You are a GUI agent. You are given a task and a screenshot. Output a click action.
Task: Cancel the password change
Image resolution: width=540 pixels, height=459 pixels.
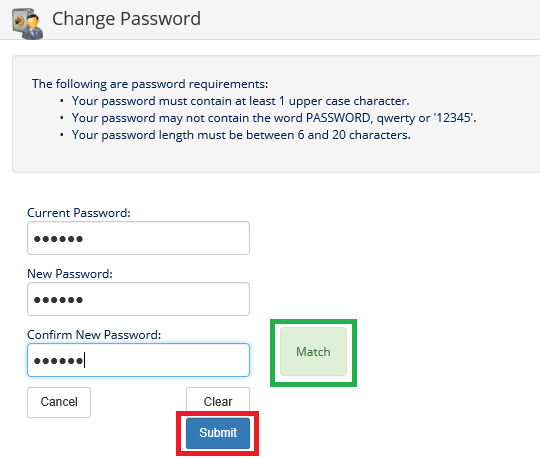pos(59,402)
